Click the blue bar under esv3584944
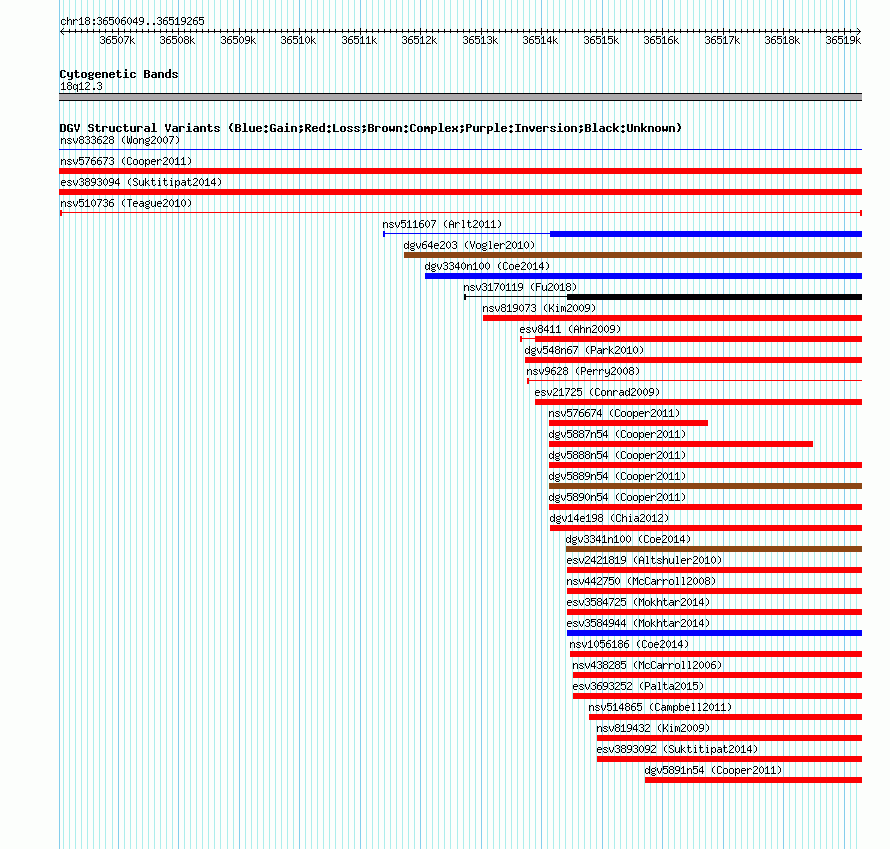 point(714,633)
